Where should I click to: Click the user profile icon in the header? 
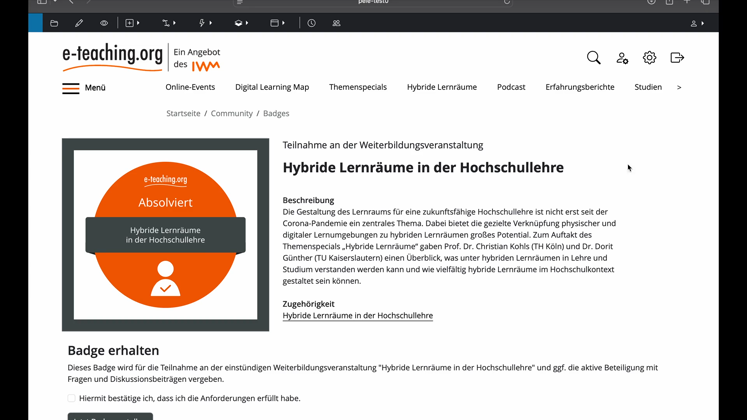(622, 58)
